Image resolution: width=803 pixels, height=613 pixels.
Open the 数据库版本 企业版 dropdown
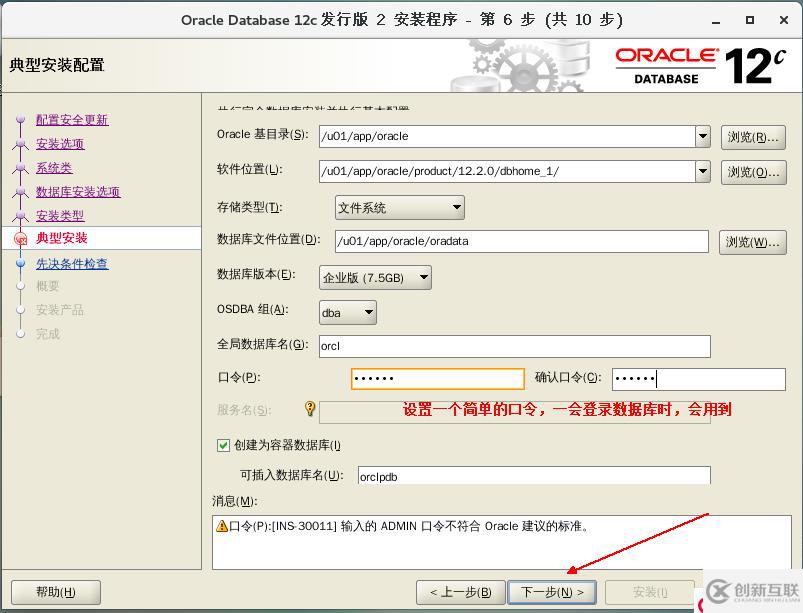pos(375,277)
